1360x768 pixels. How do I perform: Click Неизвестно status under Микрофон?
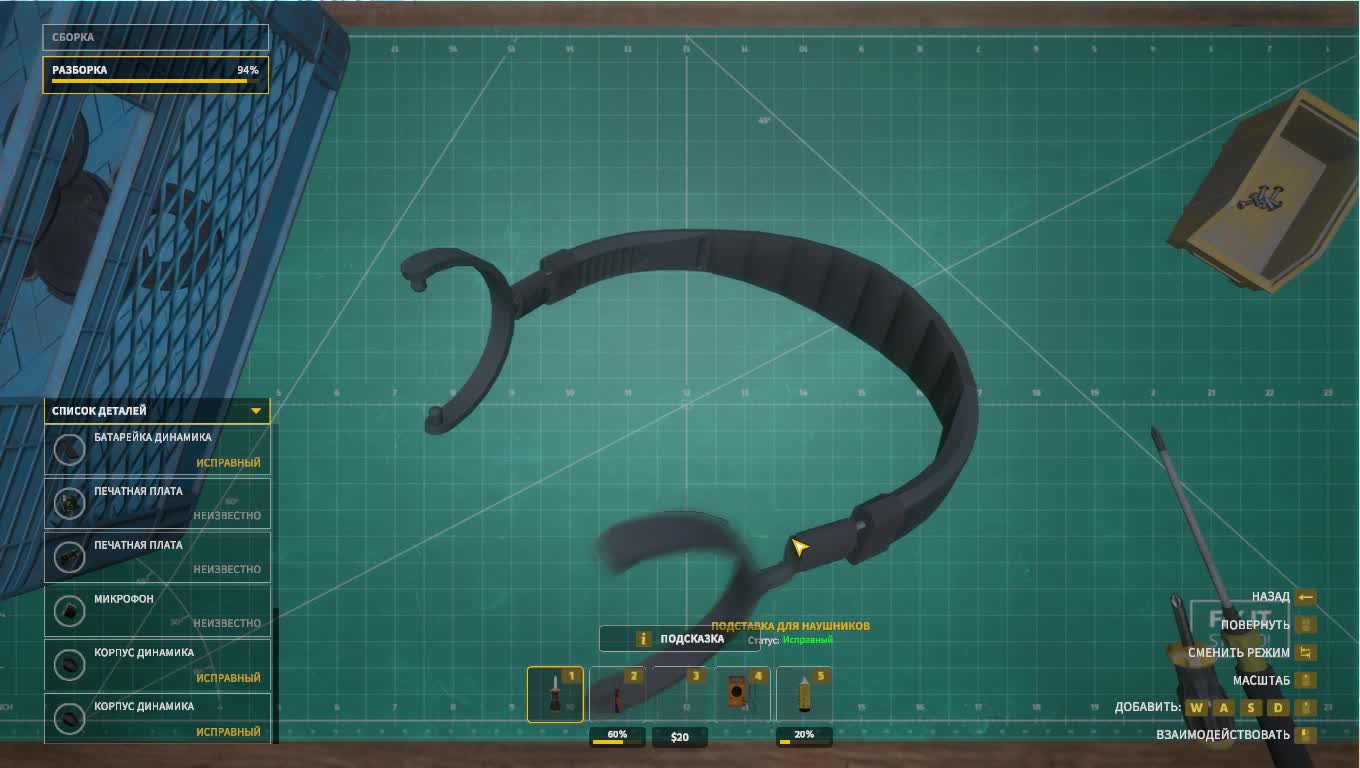[x=227, y=623]
